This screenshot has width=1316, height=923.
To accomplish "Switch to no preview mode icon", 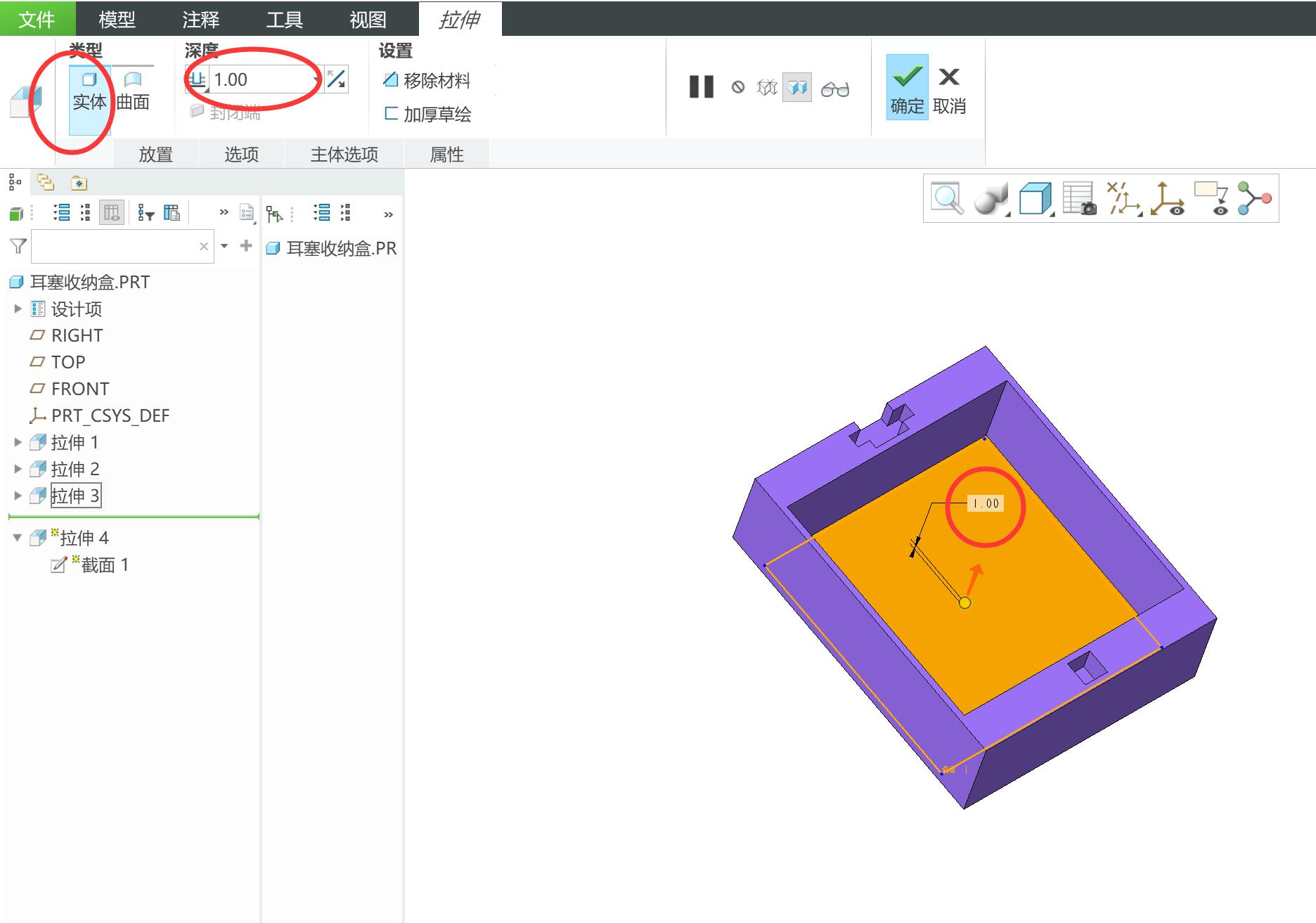I will 737,87.
